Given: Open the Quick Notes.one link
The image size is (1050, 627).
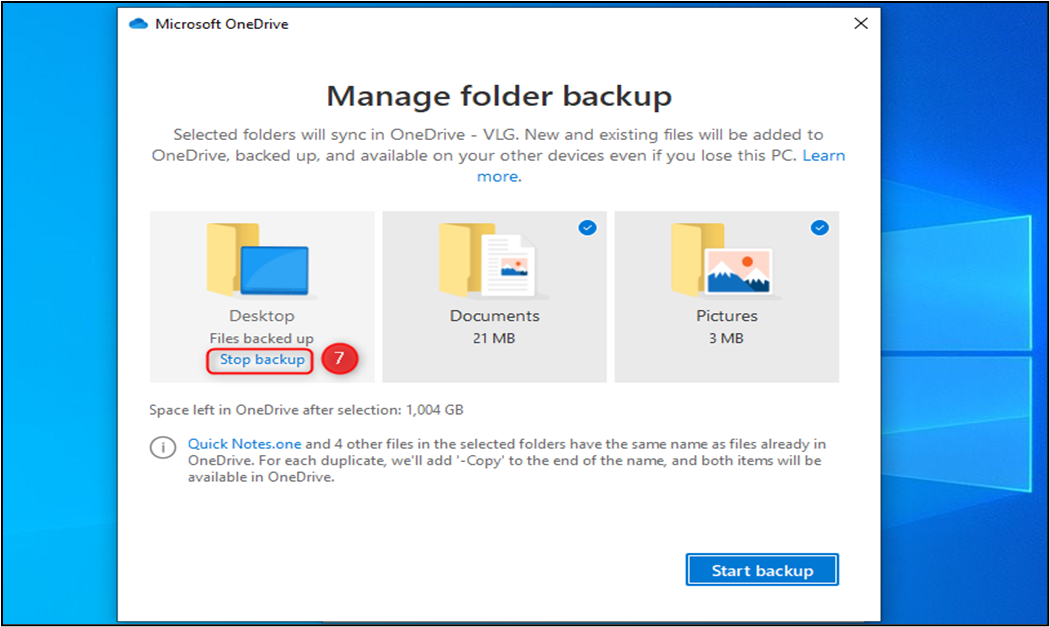Looking at the screenshot, I should [244, 443].
